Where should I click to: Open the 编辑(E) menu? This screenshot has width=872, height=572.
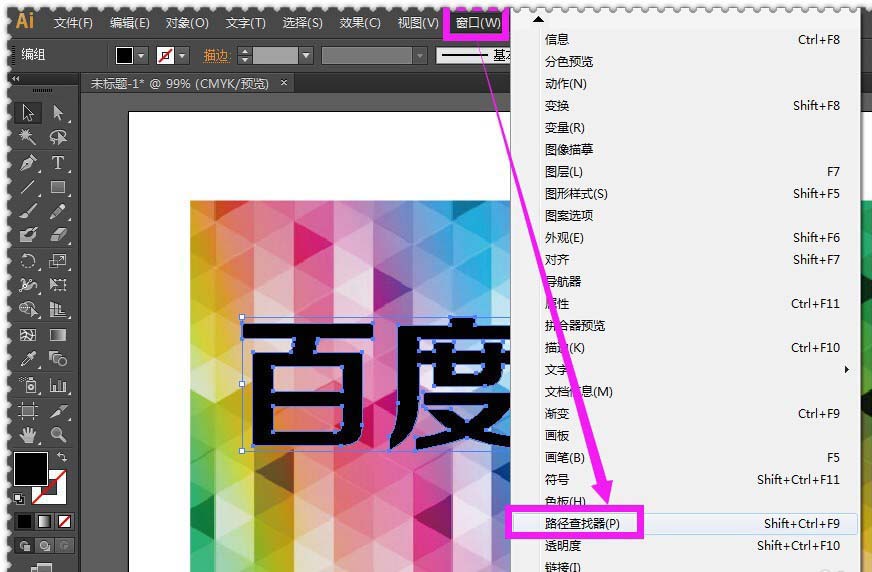130,23
